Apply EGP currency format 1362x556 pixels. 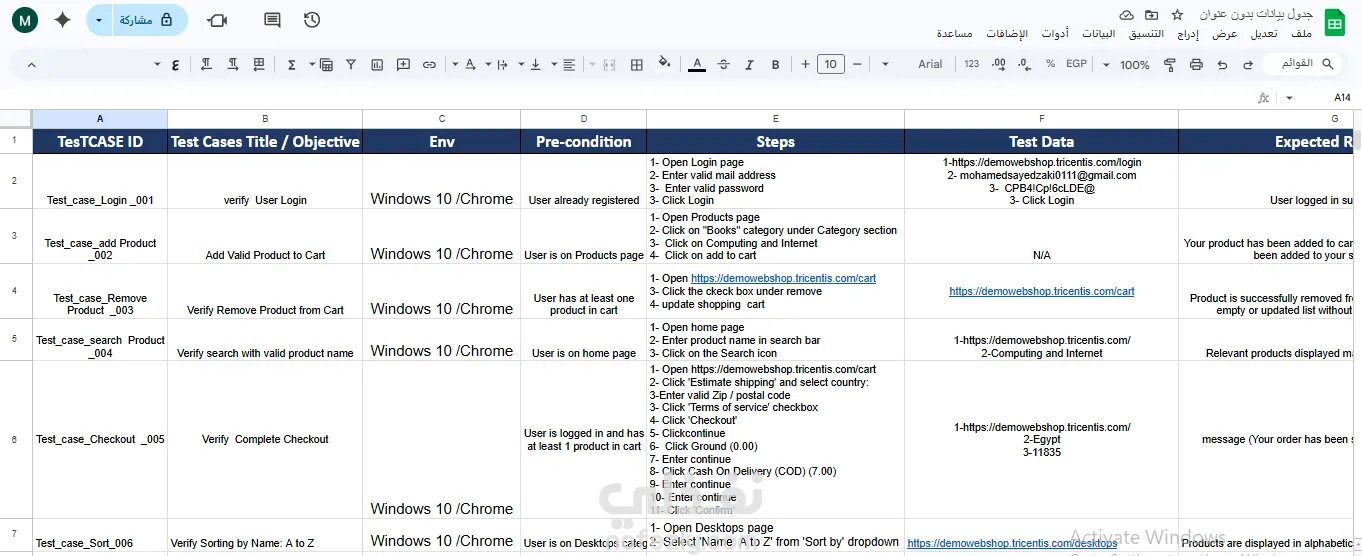tap(1076, 64)
